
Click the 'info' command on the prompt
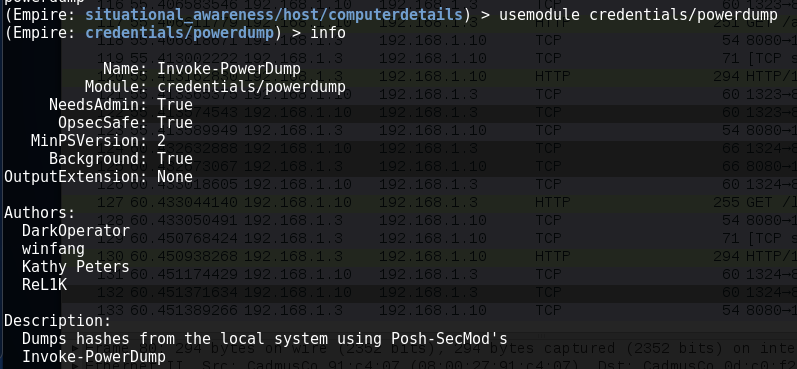pyautogui.click(x=328, y=33)
